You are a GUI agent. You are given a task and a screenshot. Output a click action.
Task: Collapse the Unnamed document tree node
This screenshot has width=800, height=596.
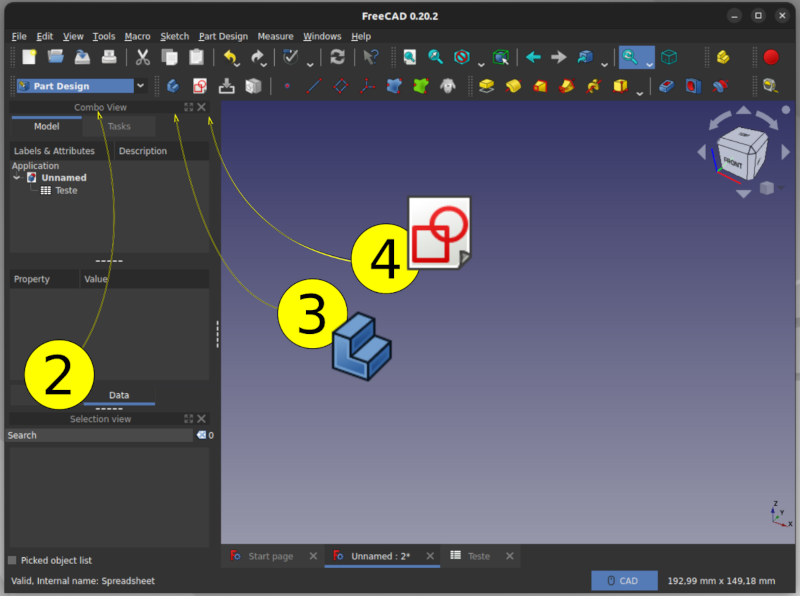point(17,178)
